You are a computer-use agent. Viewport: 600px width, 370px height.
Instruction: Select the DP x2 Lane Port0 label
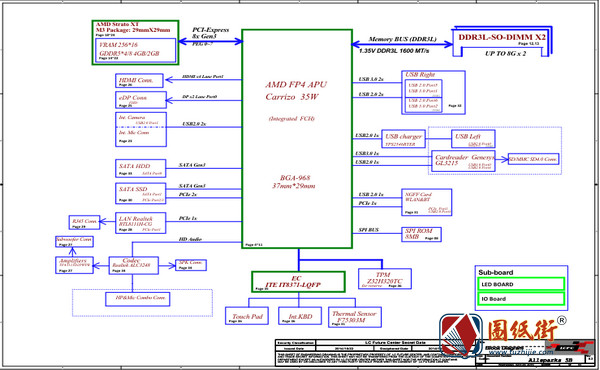pos(199,97)
